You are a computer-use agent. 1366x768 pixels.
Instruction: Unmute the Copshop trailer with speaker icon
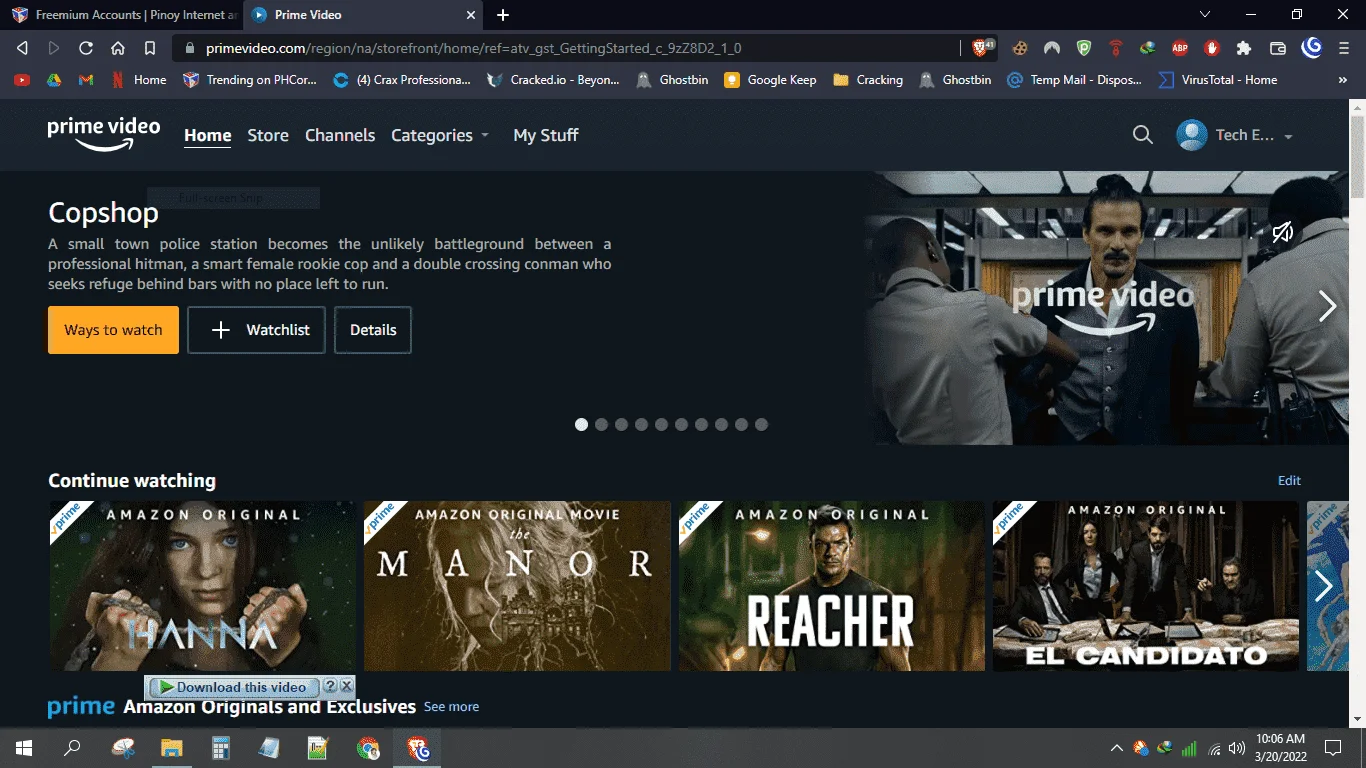pyautogui.click(x=1283, y=233)
